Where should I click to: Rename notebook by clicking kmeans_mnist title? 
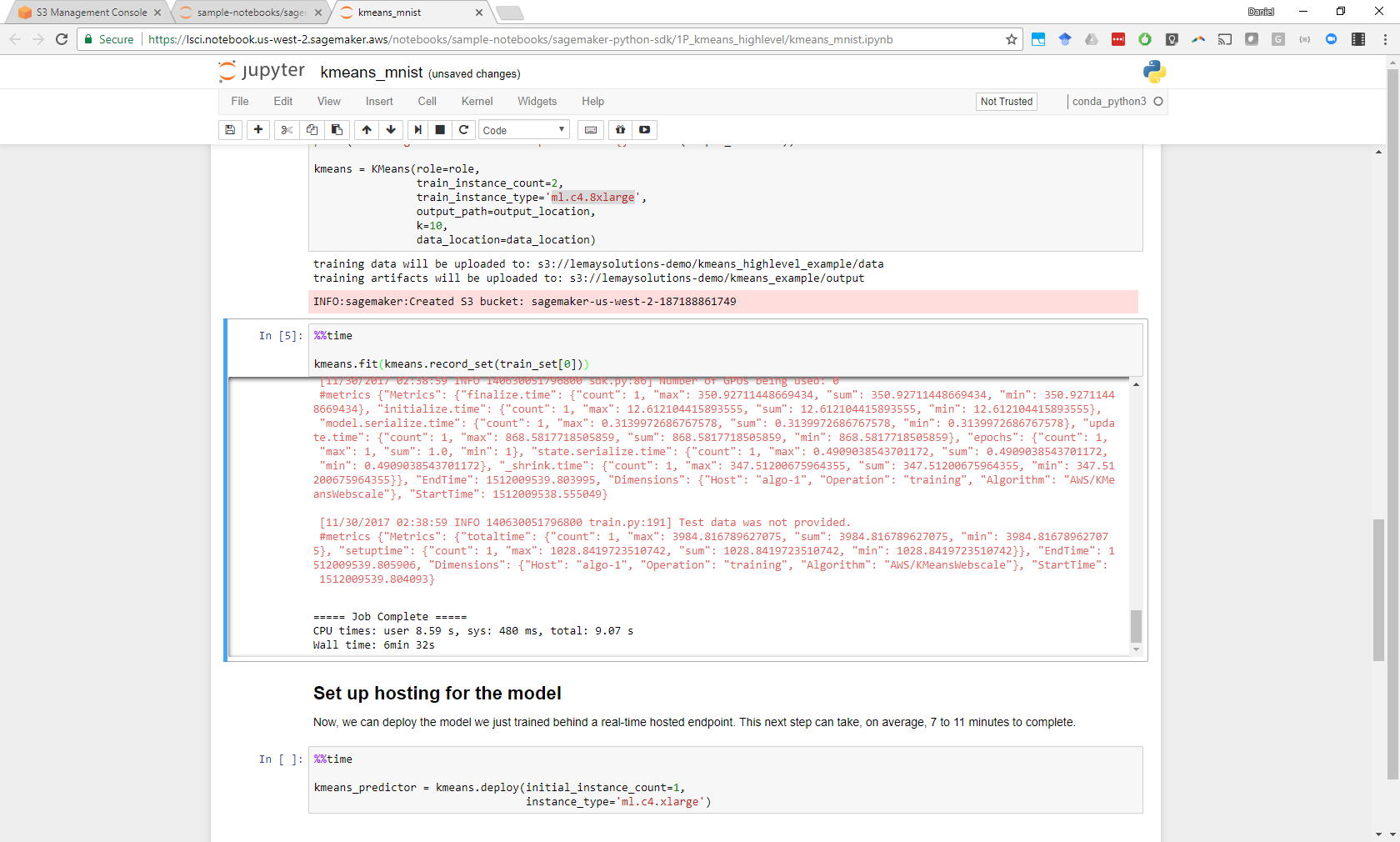(372, 73)
